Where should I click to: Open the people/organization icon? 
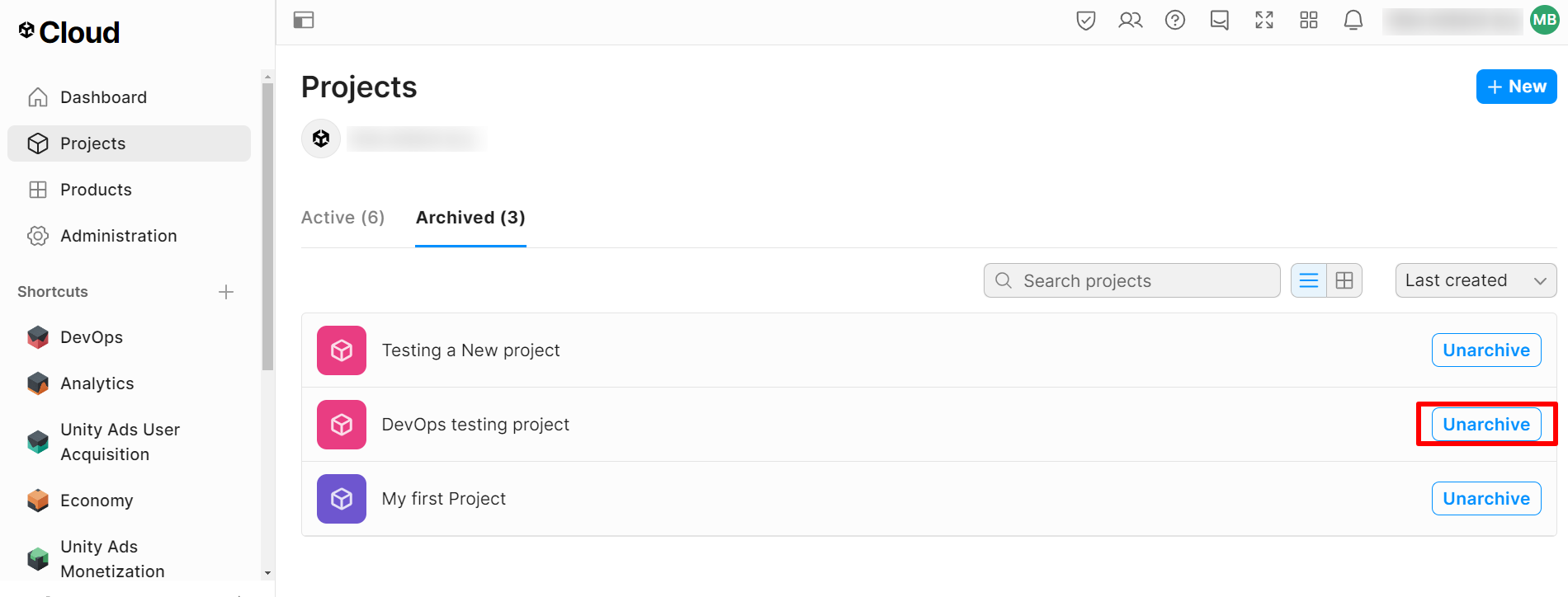pos(1130,20)
